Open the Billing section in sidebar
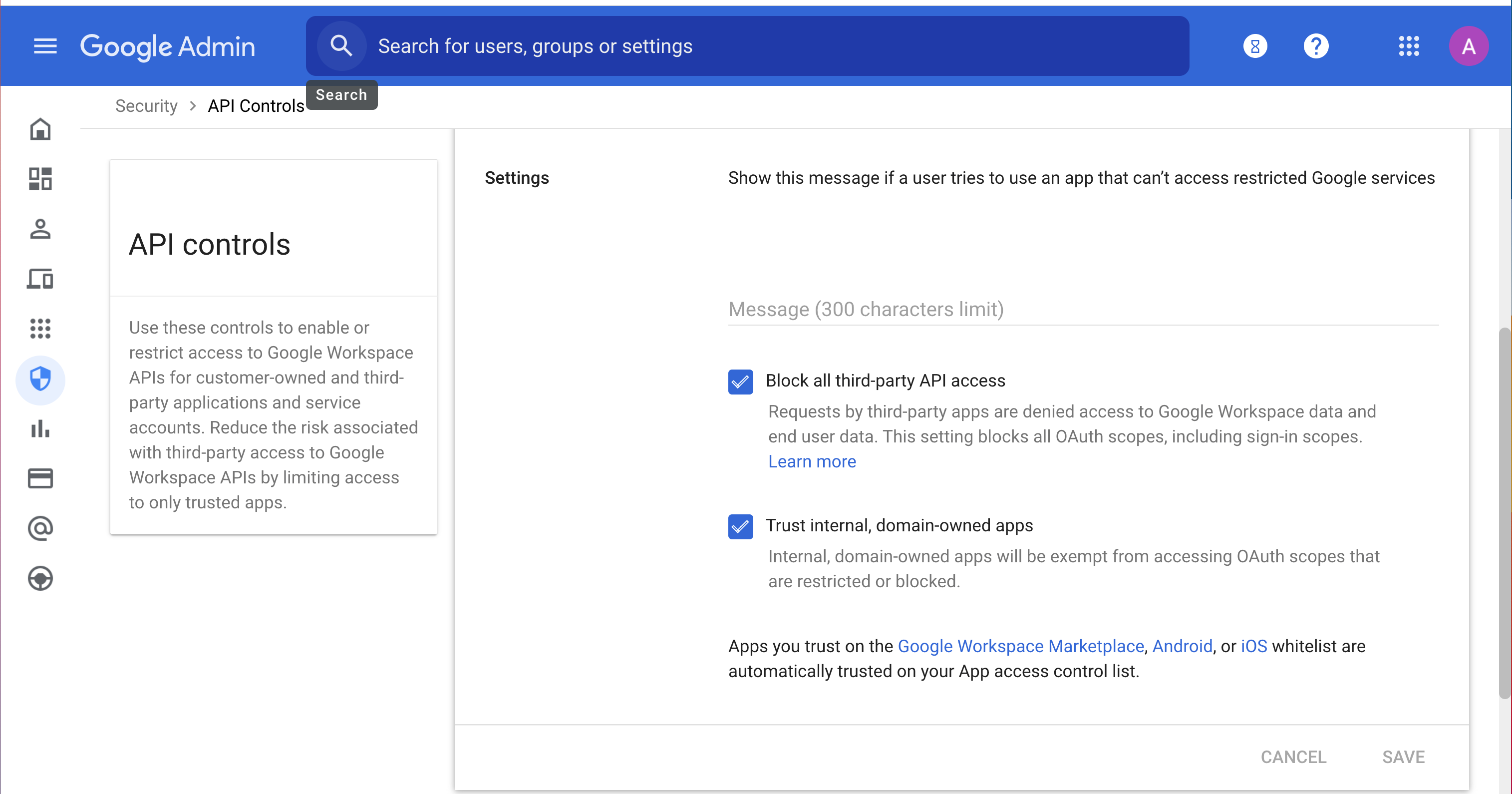The height and width of the screenshot is (794, 1512). [40, 478]
